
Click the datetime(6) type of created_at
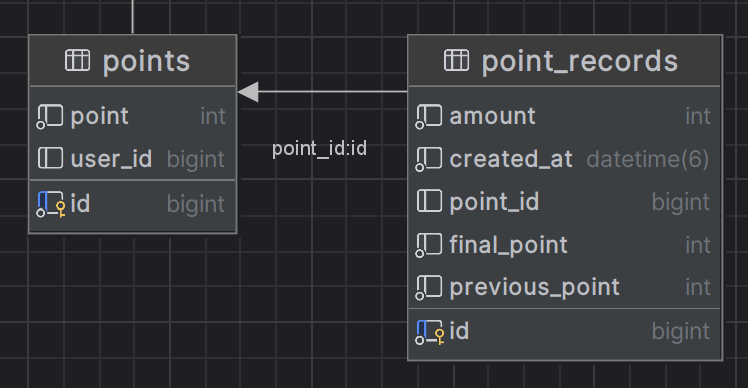(x=648, y=159)
